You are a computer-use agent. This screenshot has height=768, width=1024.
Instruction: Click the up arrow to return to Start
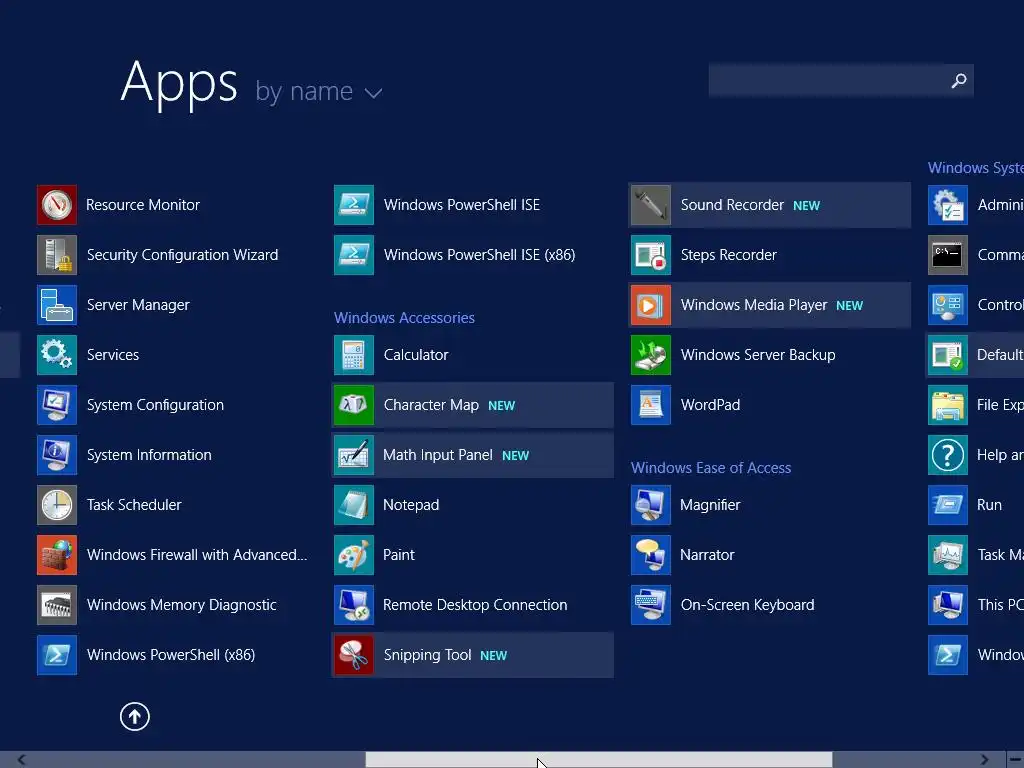(135, 716)
